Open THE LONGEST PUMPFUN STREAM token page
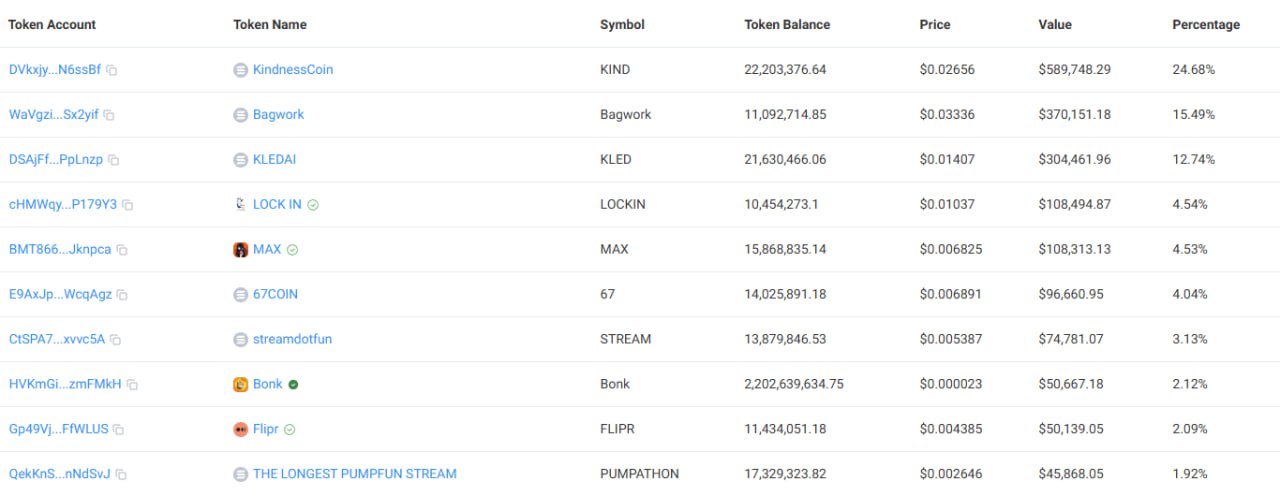This screenshot has height=496, width=1280. click(355, 475)
